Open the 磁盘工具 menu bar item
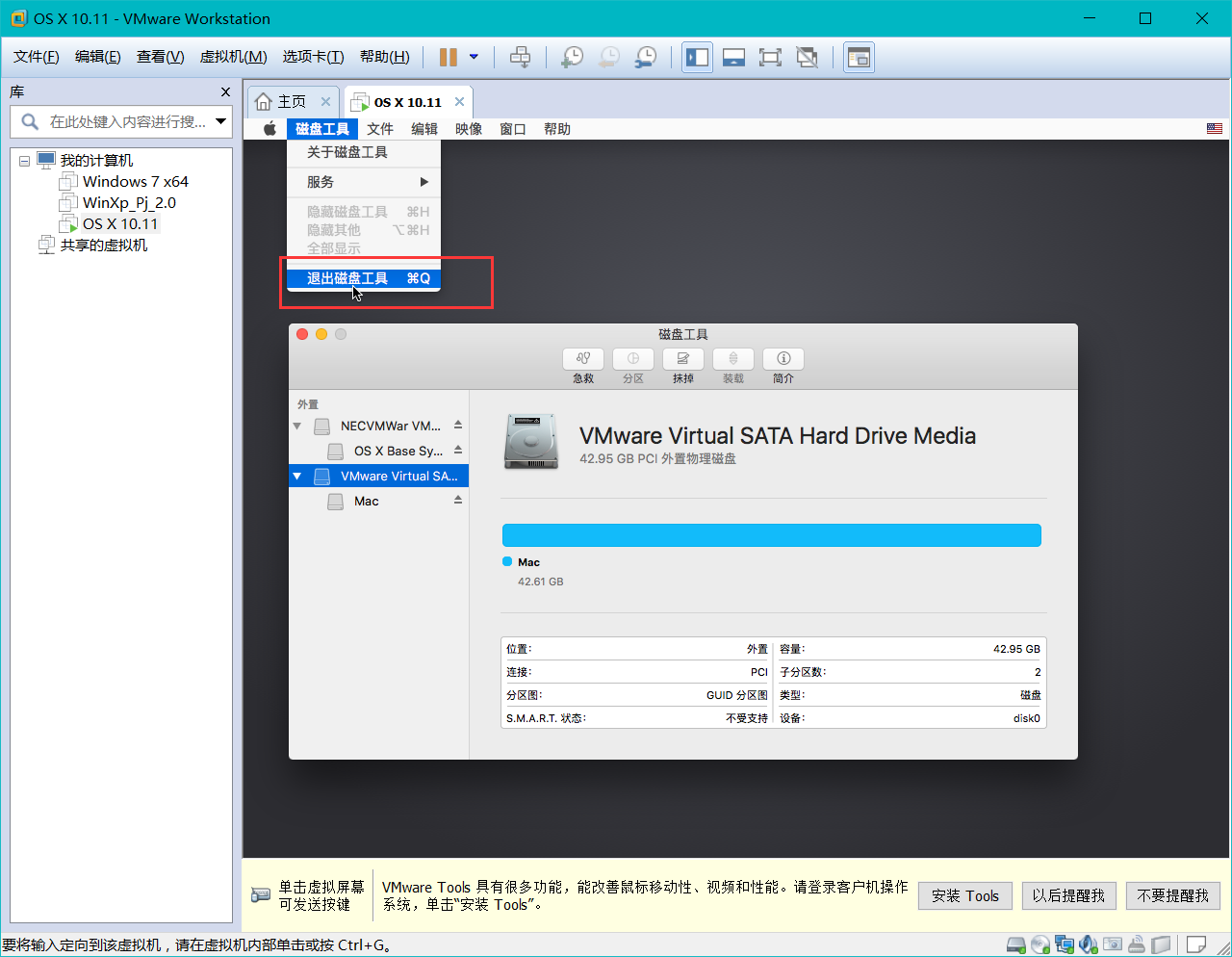 [x=322, y=129]
